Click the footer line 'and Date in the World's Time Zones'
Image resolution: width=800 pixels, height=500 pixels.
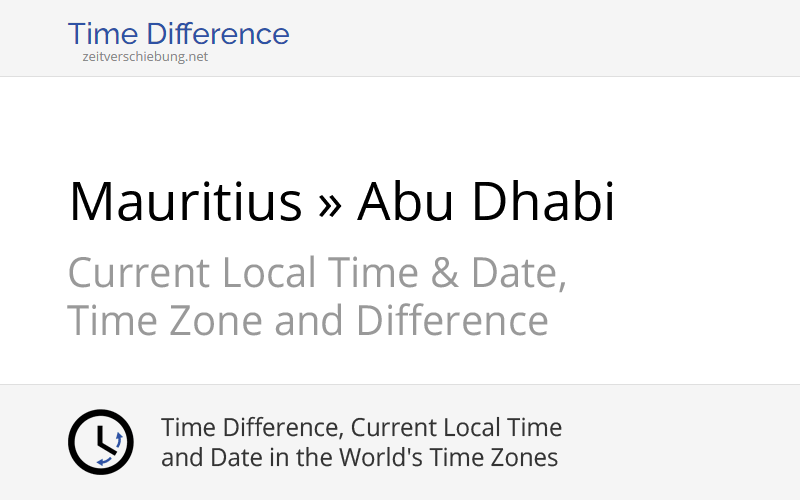click(359, 458)
